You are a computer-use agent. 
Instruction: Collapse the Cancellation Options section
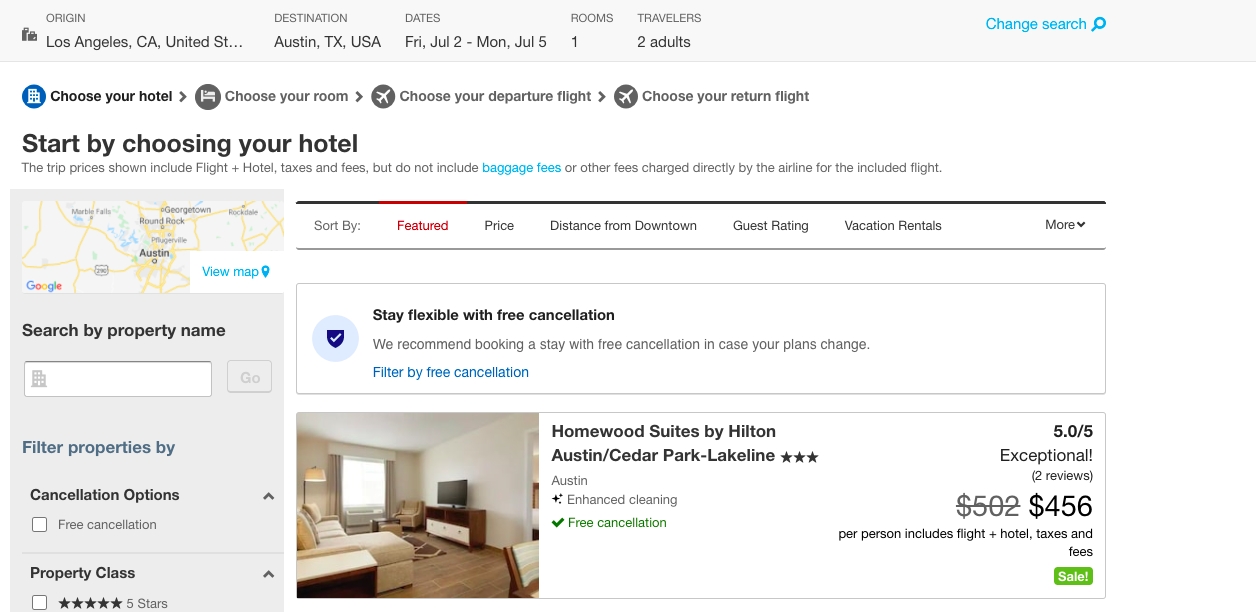(x=268, y=496)
